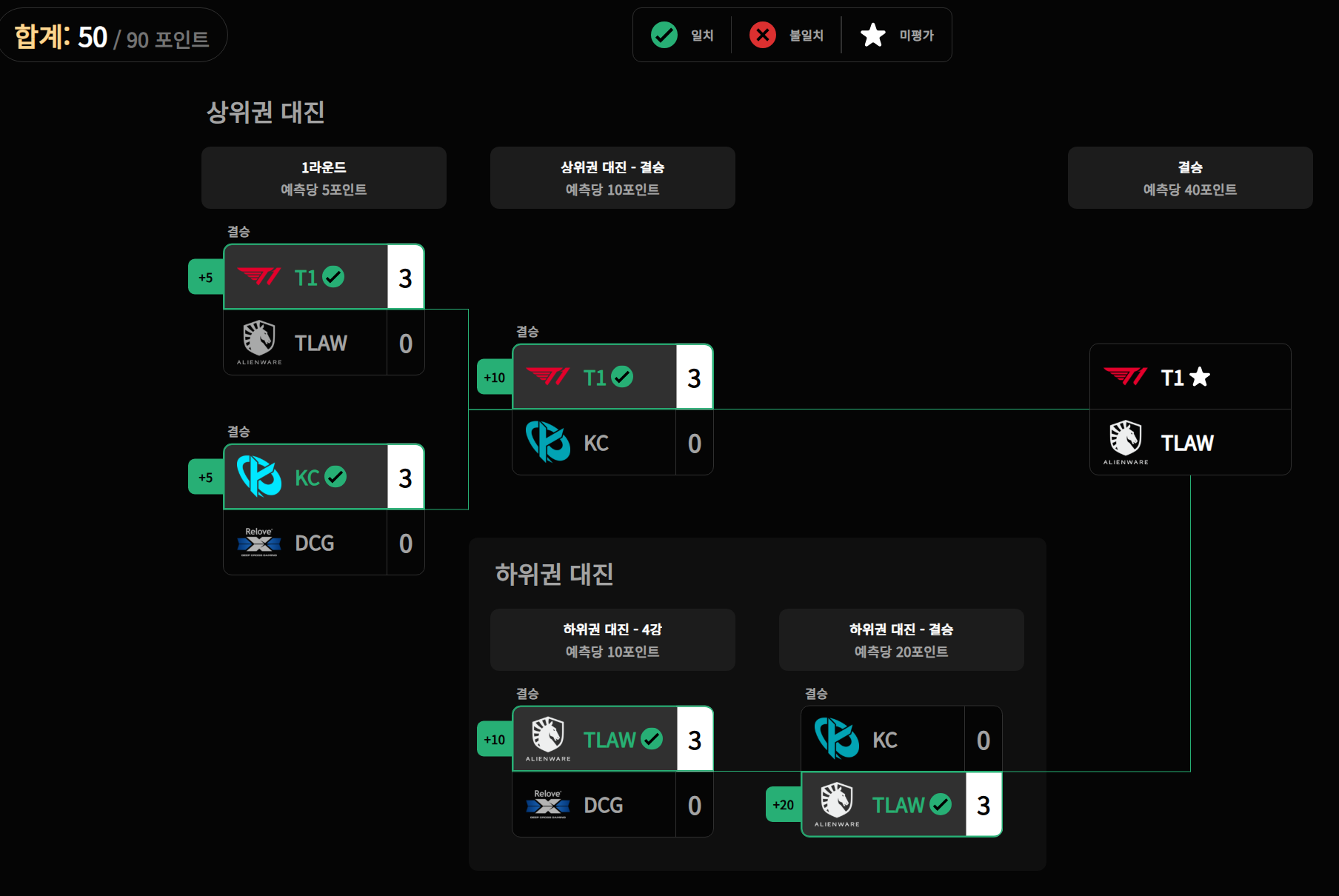Screen dimensions: 1339x896
Task: Click the star next to T1 in final
Action: pyautogui.click(x=1200, y=377)
